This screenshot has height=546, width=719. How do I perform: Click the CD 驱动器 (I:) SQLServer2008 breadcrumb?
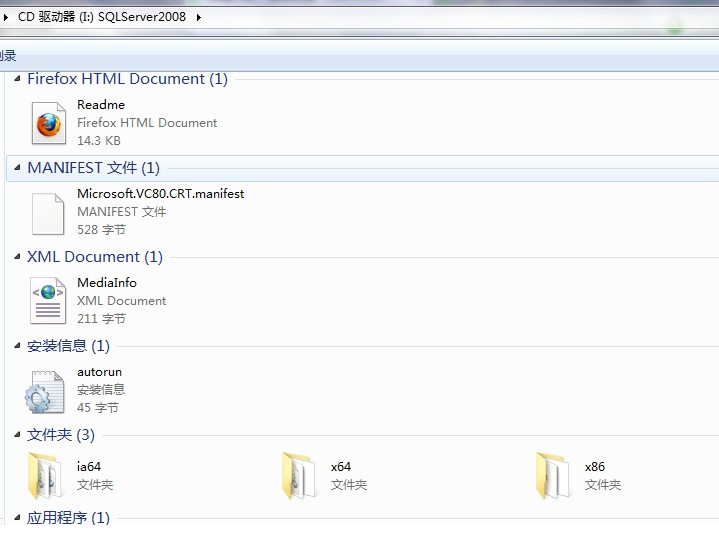pos(102,17)
